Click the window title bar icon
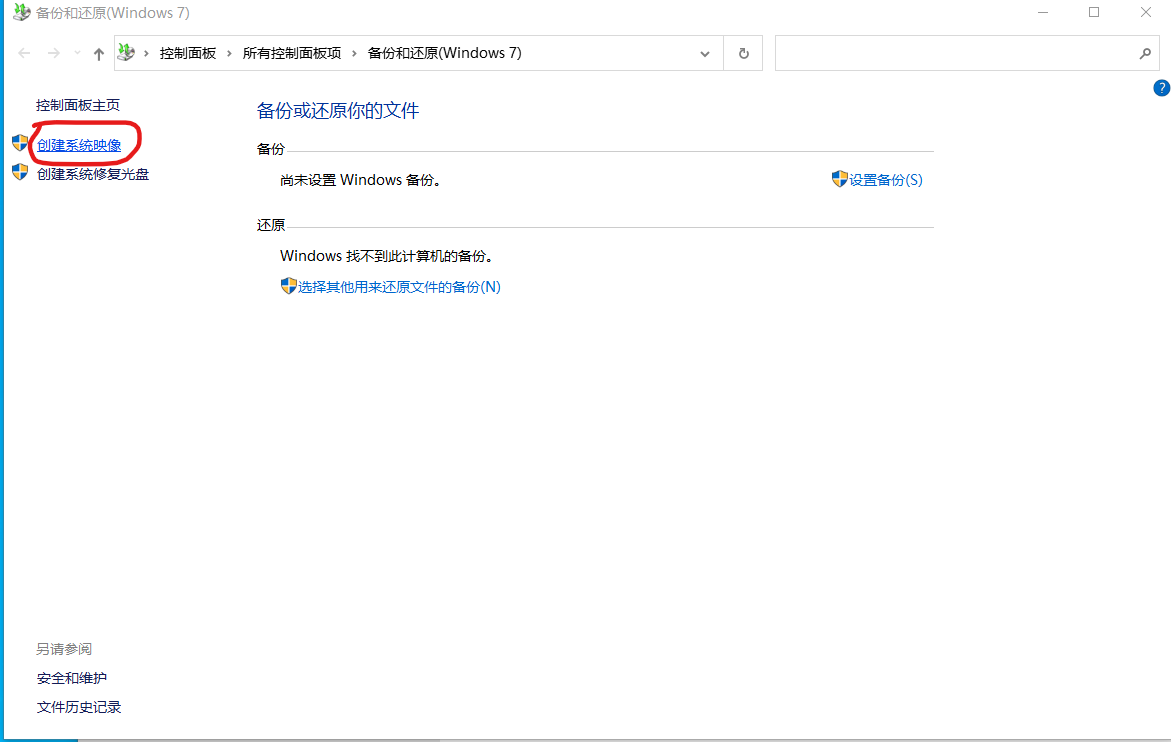This screenshot has width=1171, height=742. pos(22,12)
